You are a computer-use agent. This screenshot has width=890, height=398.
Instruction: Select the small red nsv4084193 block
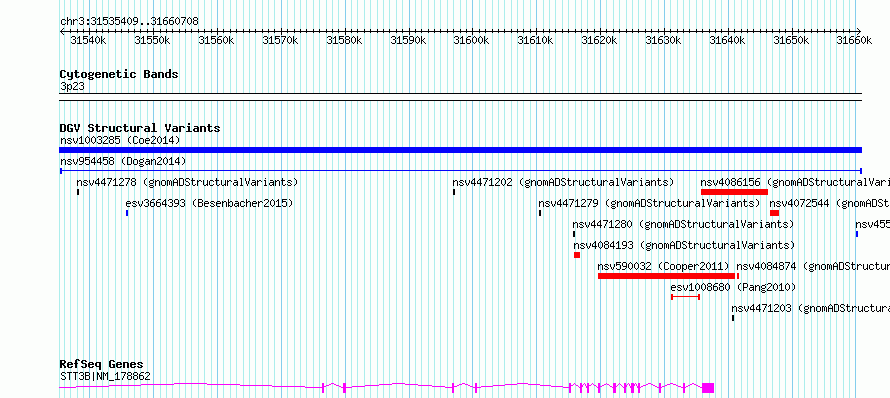pos(577,255)
